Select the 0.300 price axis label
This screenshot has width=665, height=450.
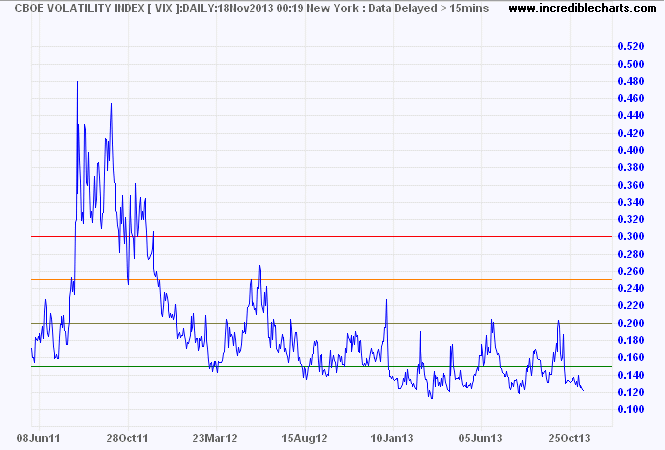631,236
